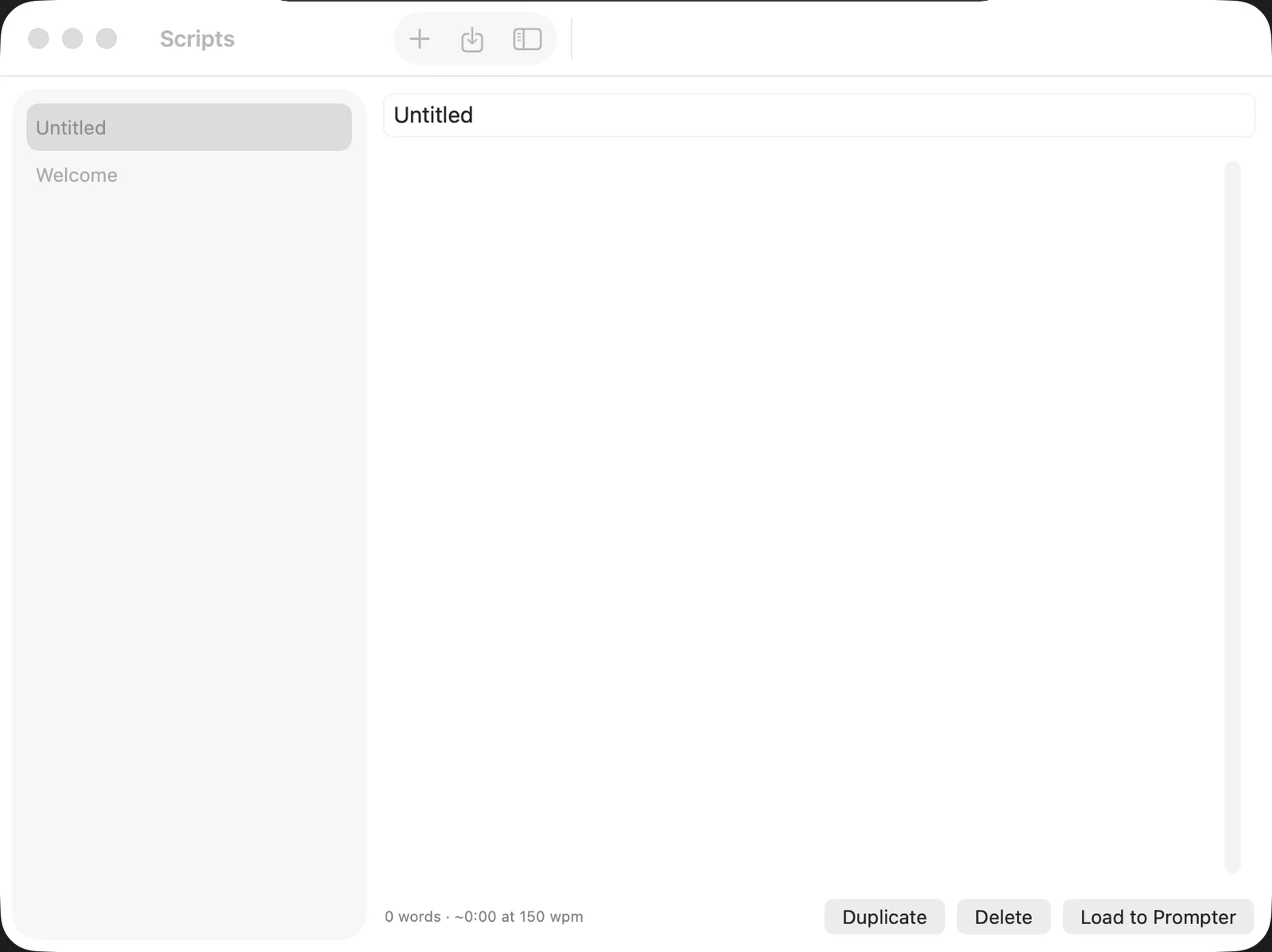Click the Scripts window title

pyautogui.click(x=197, y=39)
